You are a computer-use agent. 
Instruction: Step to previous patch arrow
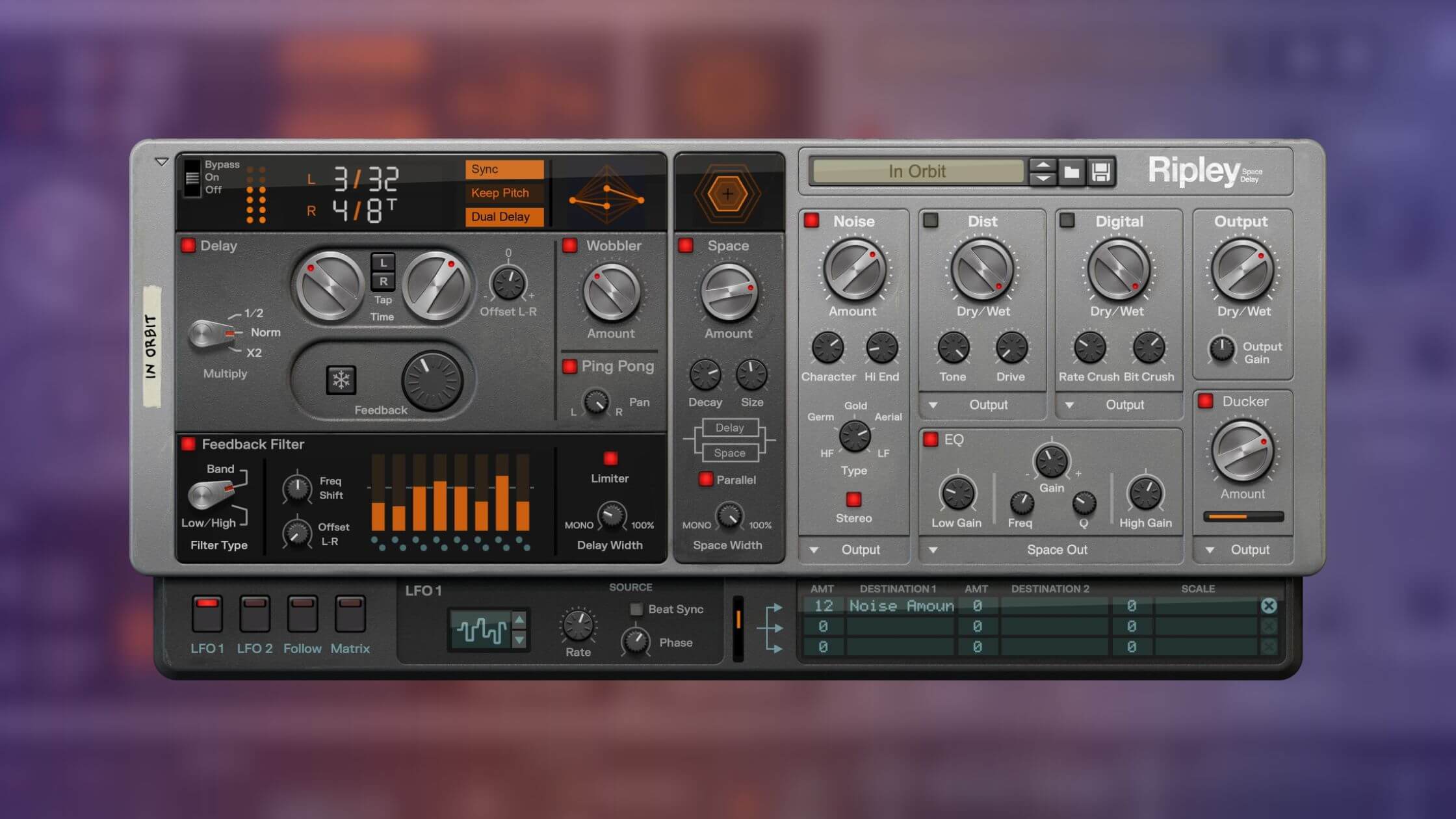[1043, 165]
